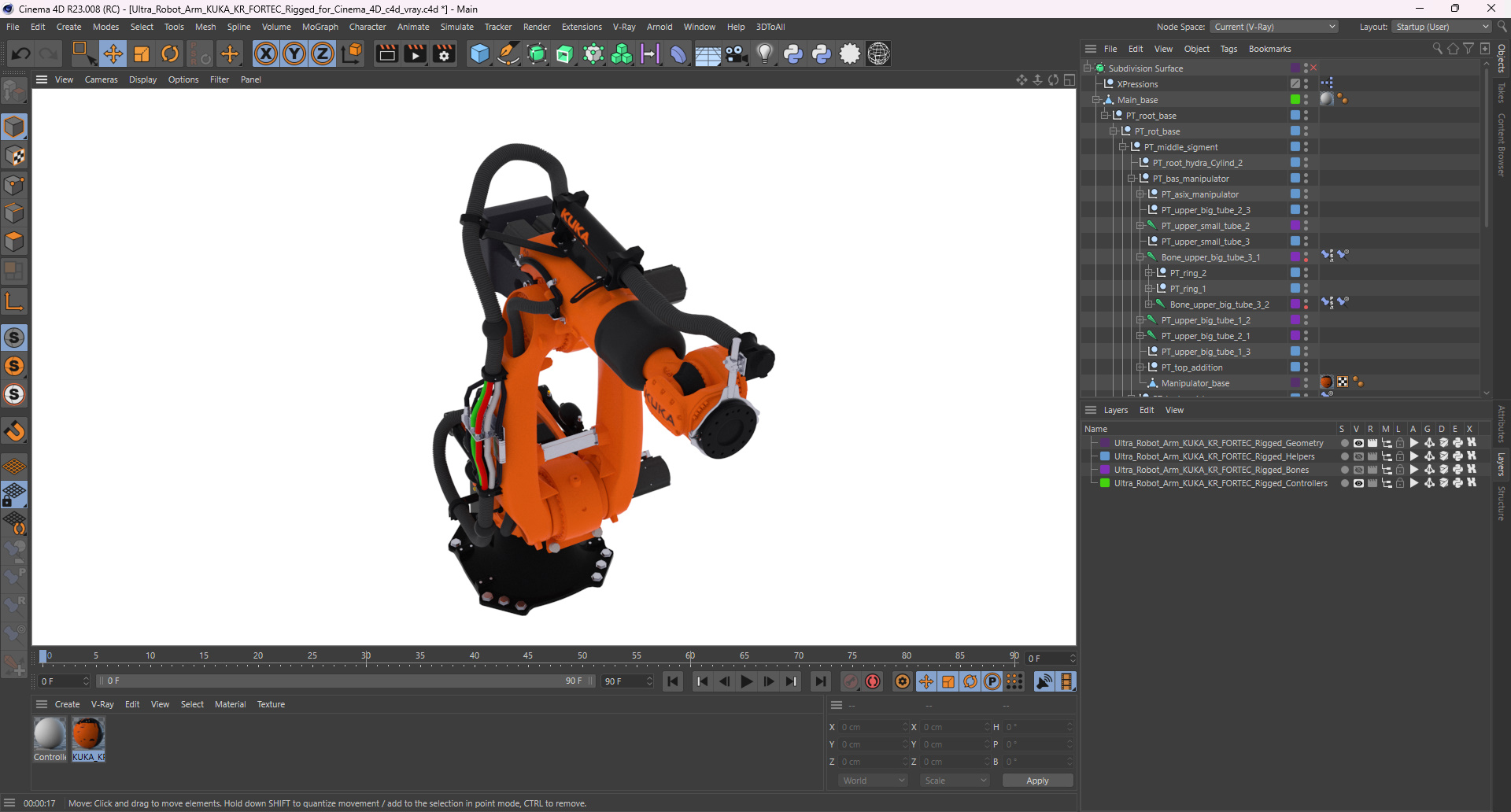Toggle X axis lock
The height and width of the screenshot is (812, 1511).
coord(266,54)
